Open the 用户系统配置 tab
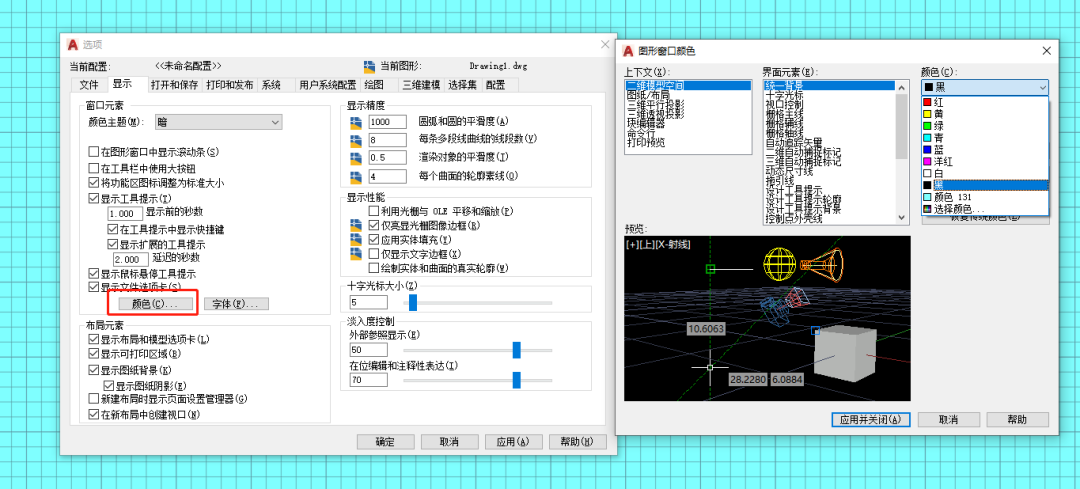Screen dimensions: 1080x489 click(x=327, y=85)
